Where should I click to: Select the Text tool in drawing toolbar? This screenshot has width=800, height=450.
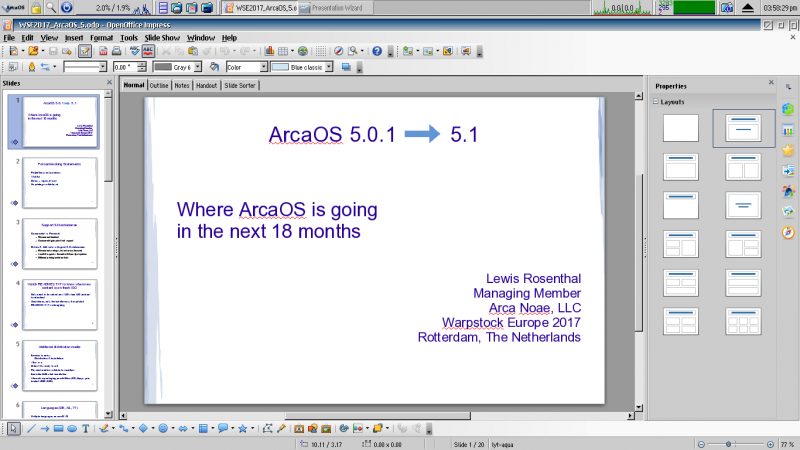coord(87,428)
